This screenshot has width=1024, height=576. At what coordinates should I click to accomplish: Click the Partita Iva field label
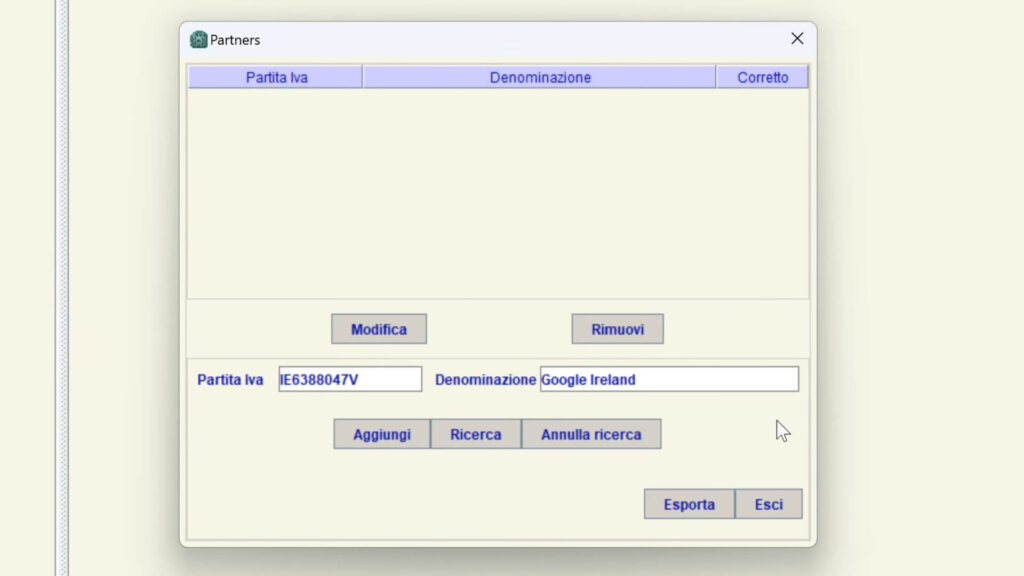point(230,380)
